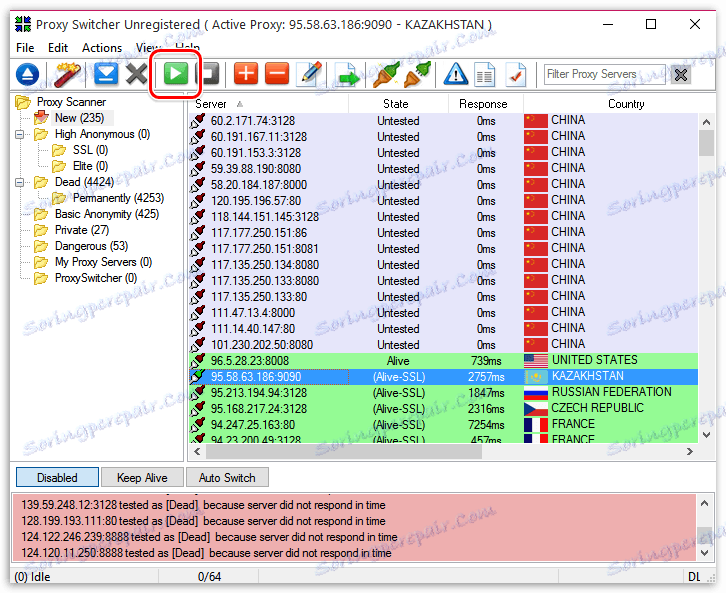Click the Filter Proxy Servers input field
The image size is (726, 593).
pos(604,74)
